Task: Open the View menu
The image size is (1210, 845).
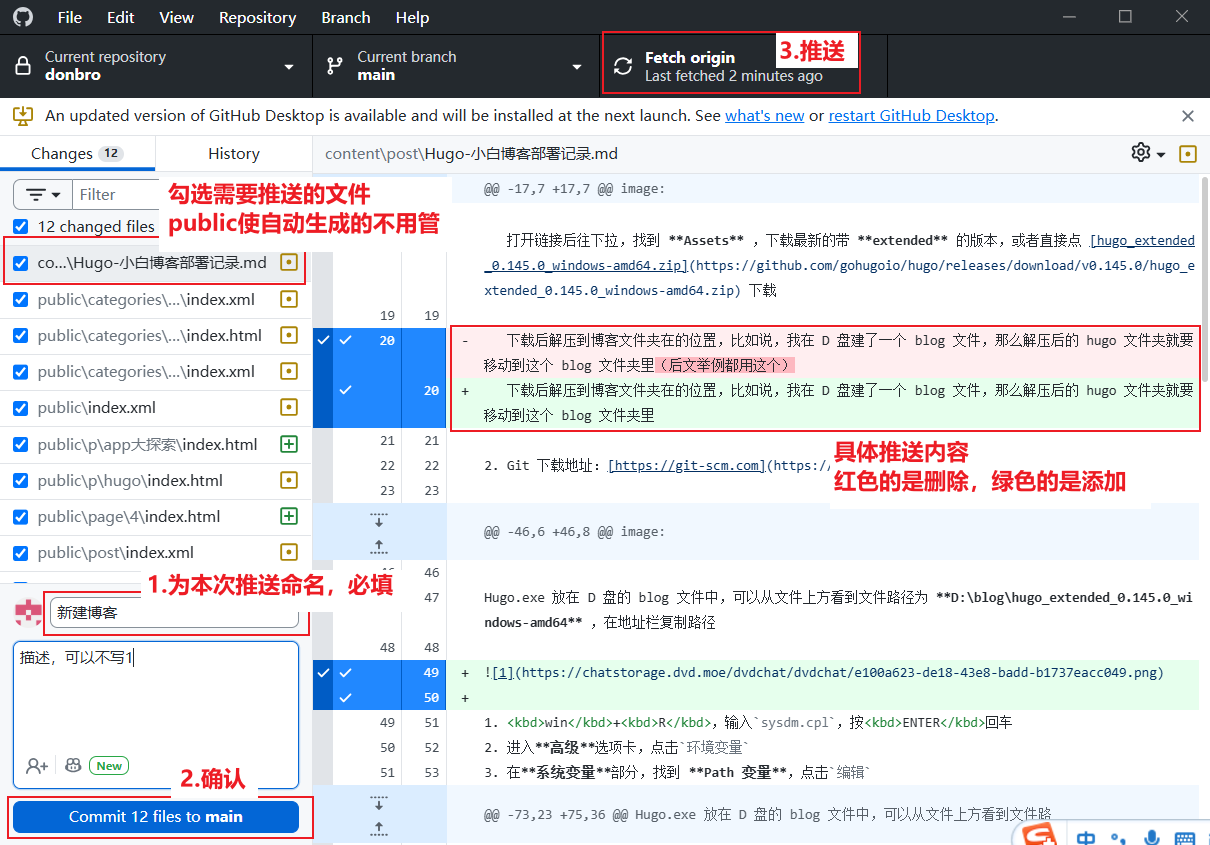Action: 177,17
